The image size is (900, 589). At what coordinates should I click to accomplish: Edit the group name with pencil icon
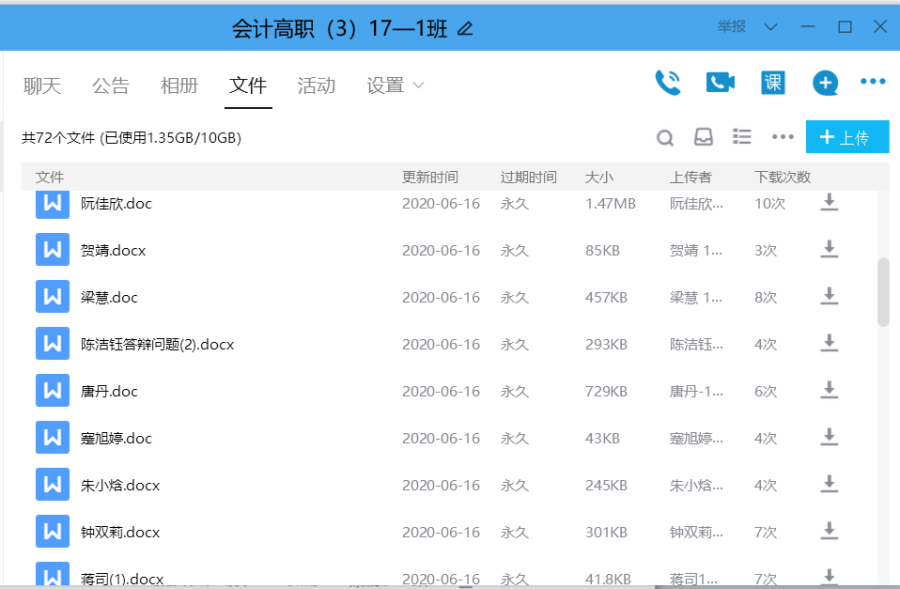point(465,28)
